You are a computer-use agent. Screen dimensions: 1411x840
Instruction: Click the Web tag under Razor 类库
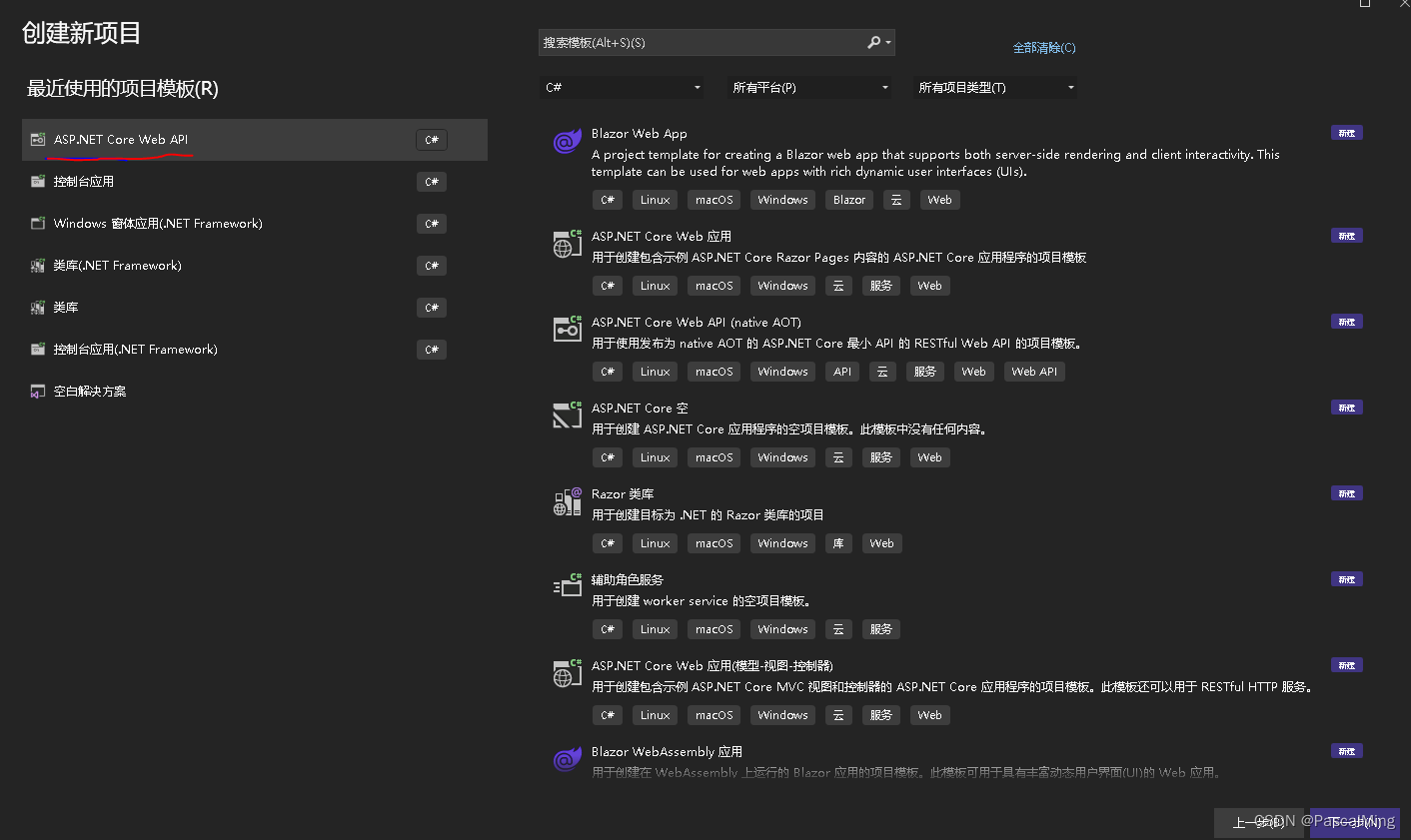(x=881, y=543)
